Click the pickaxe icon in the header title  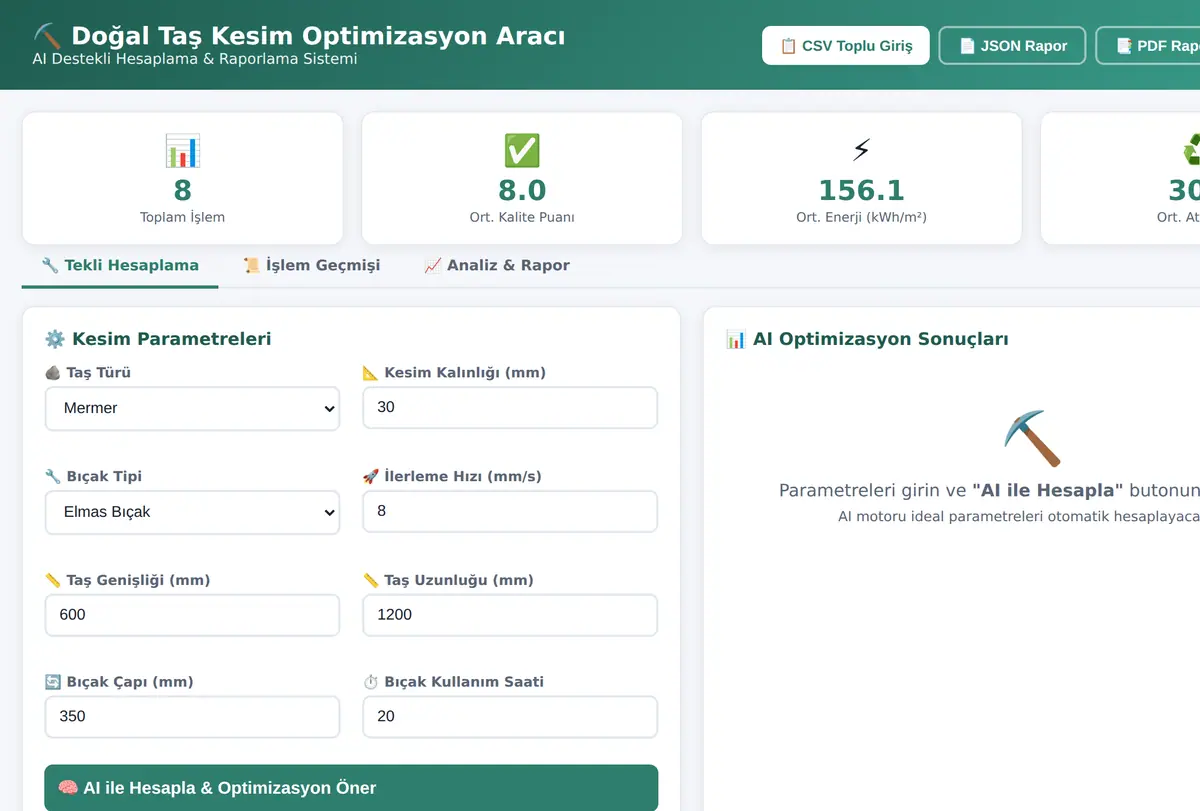(48, 36)
